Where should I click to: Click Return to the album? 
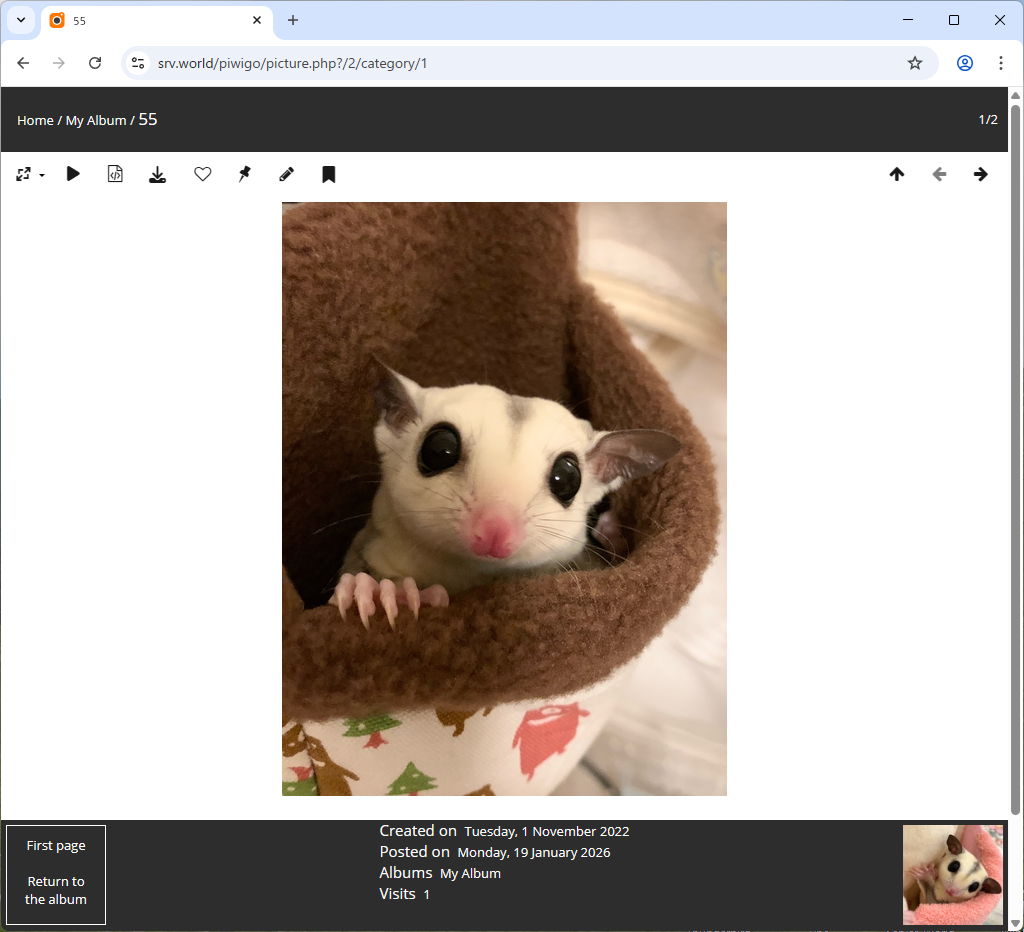point(55,890)
